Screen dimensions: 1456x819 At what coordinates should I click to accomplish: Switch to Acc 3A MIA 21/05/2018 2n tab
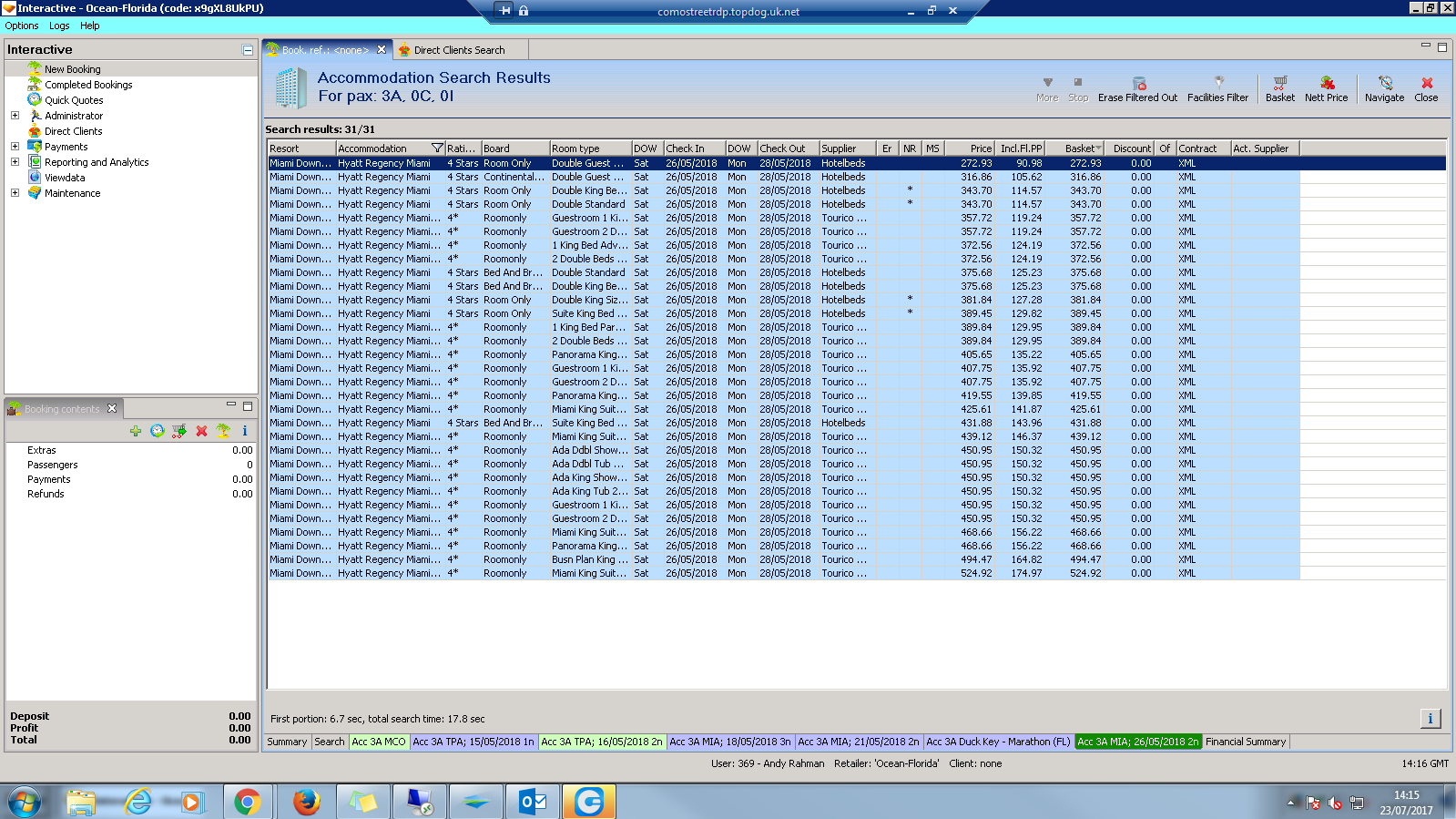(859, 742)
